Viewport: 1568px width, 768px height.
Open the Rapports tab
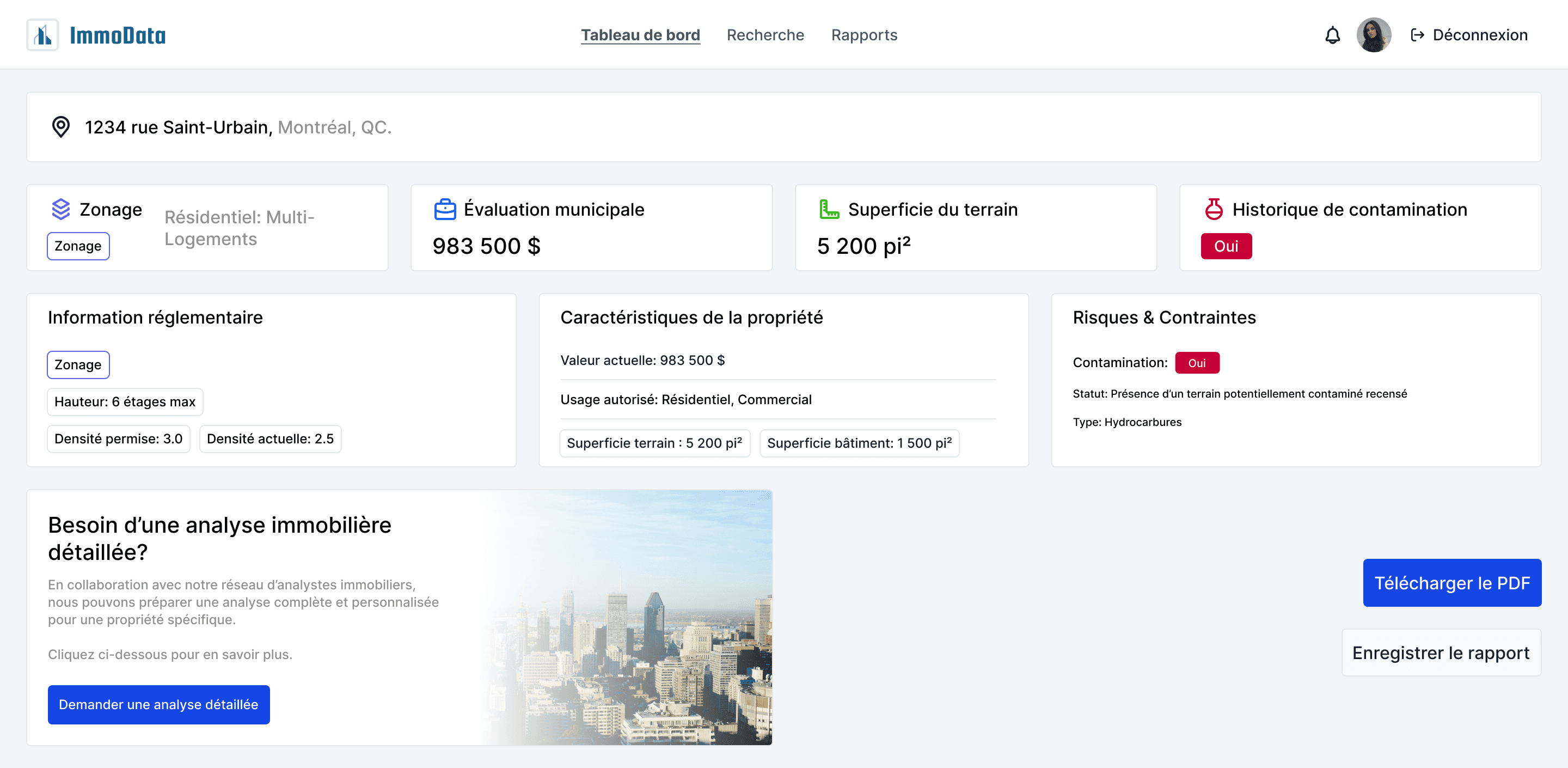coord(863,35)
